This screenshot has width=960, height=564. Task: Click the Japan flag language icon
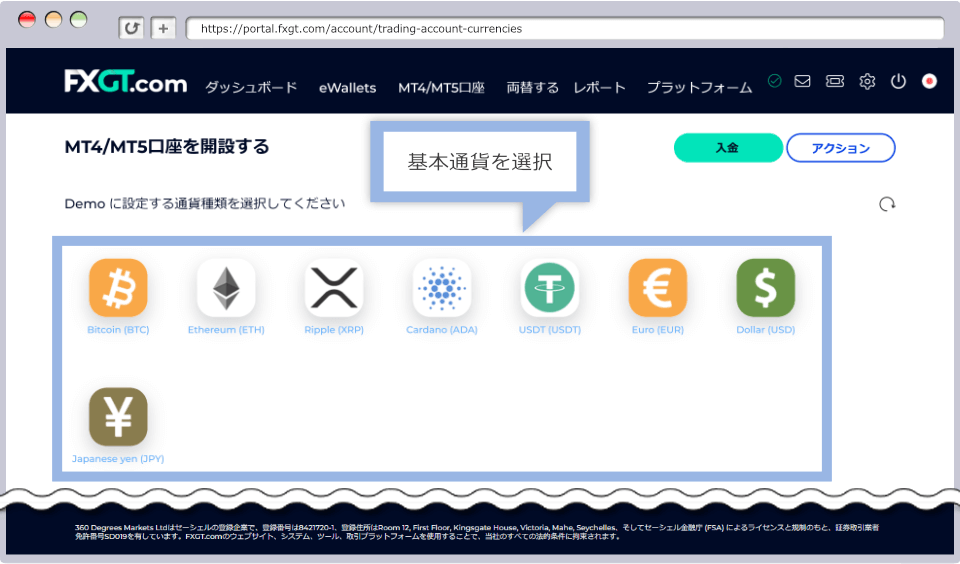[929, 81]
